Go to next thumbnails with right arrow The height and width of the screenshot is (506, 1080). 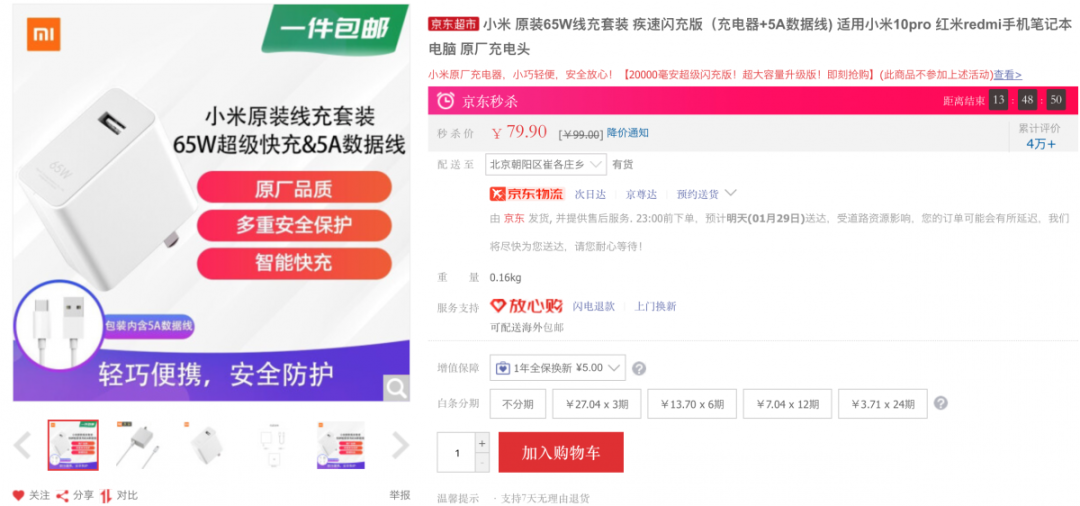click(x=401, y=445)
